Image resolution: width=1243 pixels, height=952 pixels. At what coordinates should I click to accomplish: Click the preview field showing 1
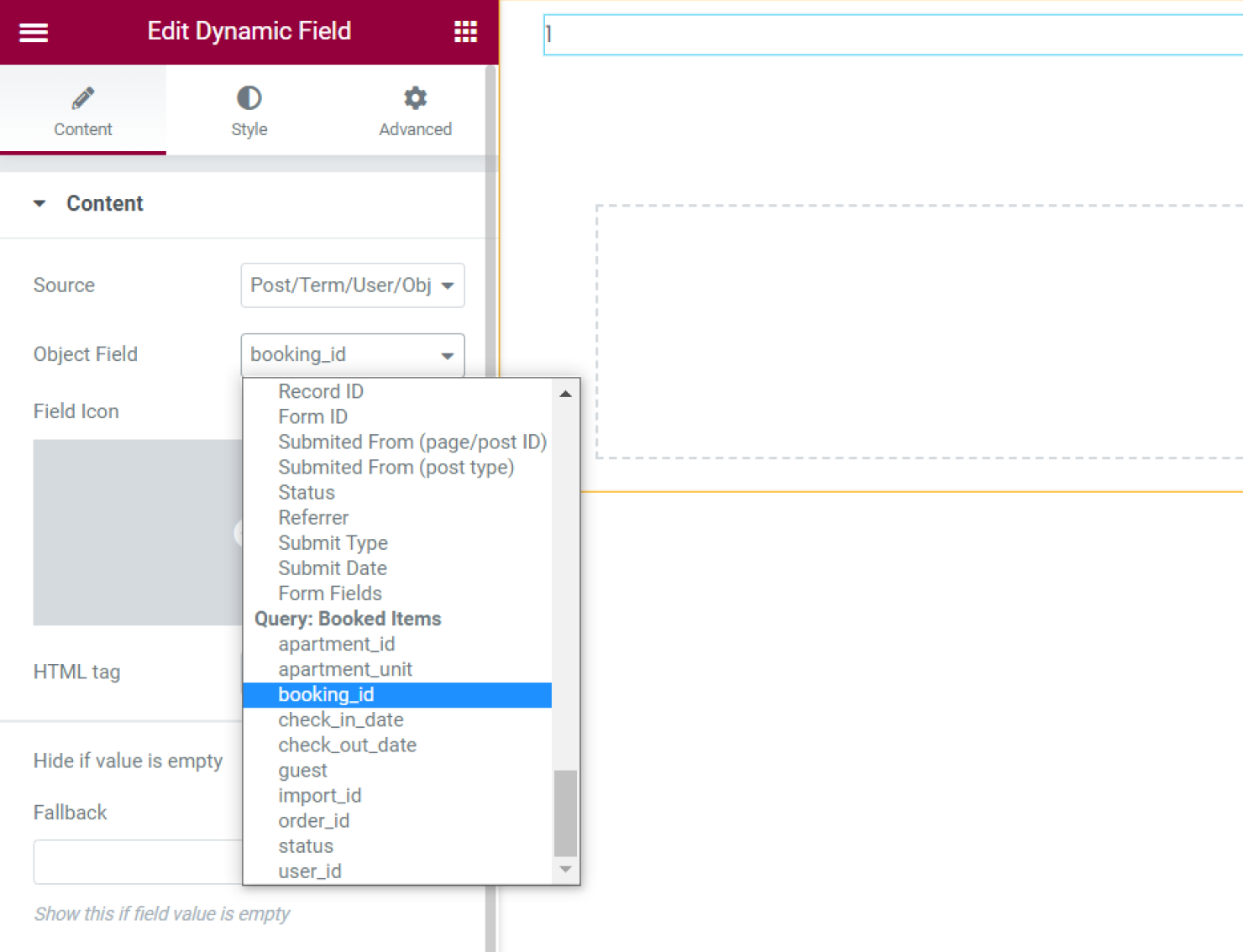(x=893, y=34)
